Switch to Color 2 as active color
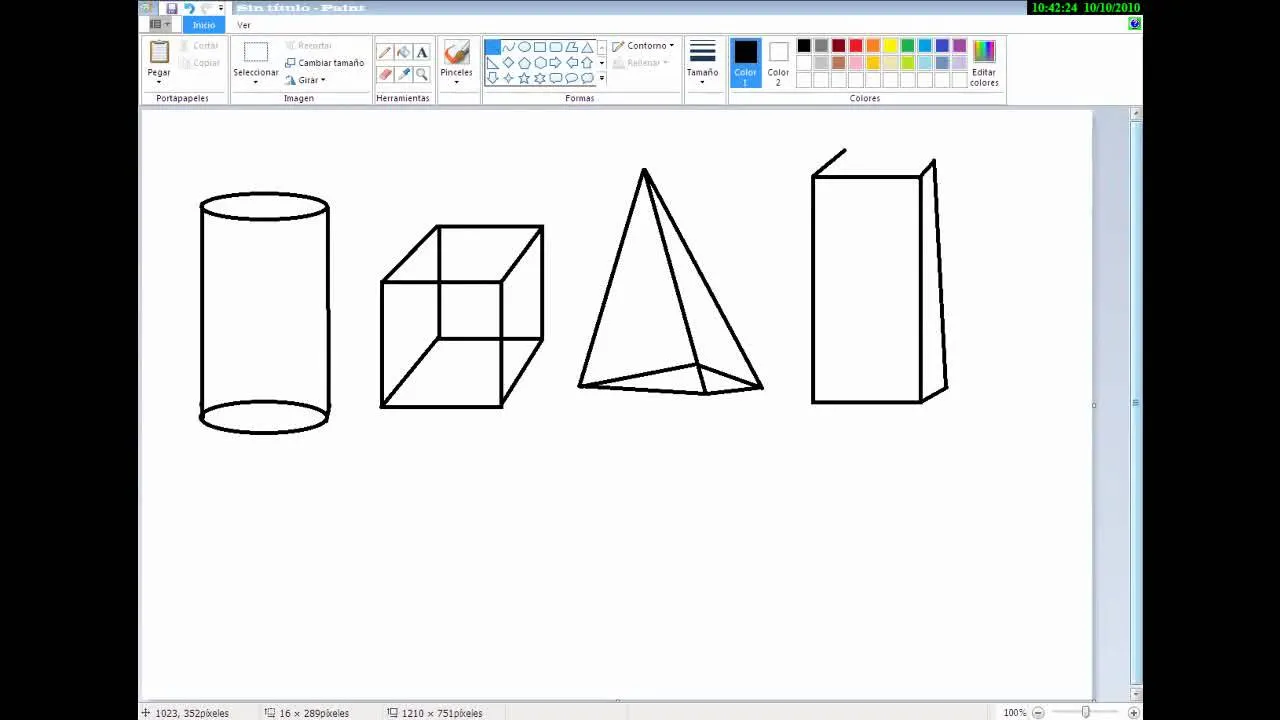The height and width of the screenshot is (720, 1280). click(778, 62)
